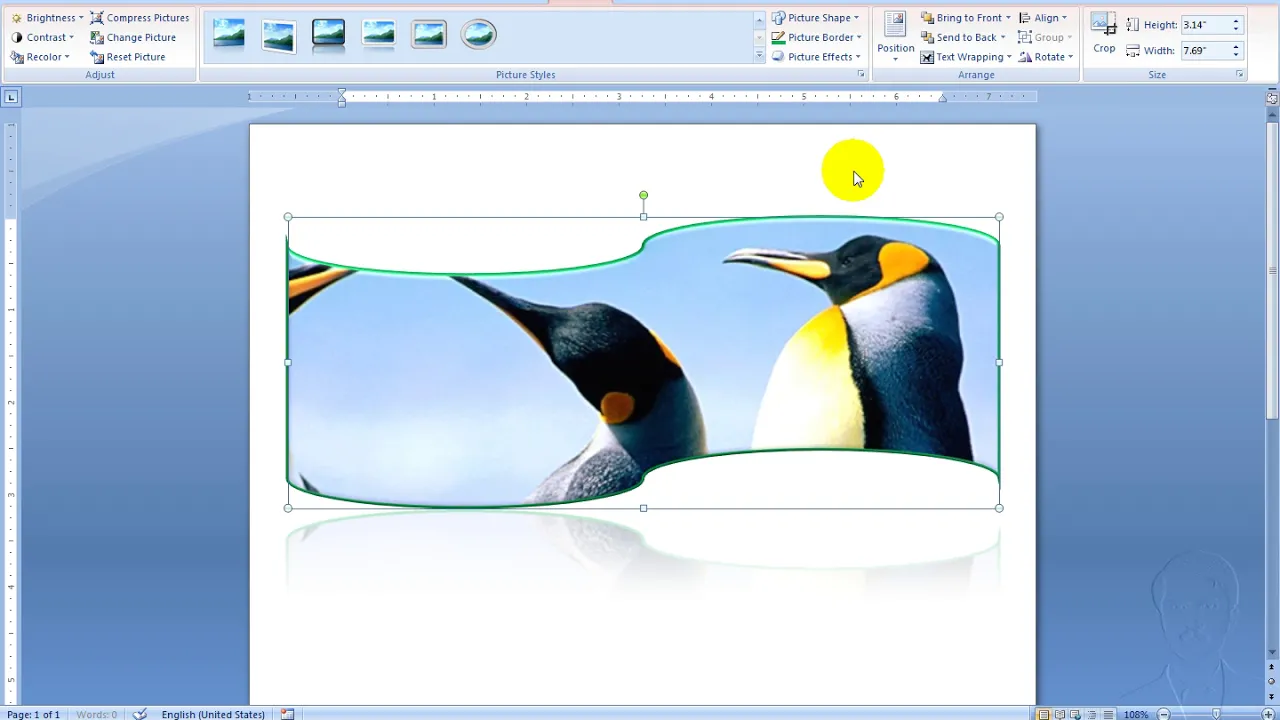Click the proofing check icon in status bar
This screenshot has height=720, width=1280.
tap(141, 714)
